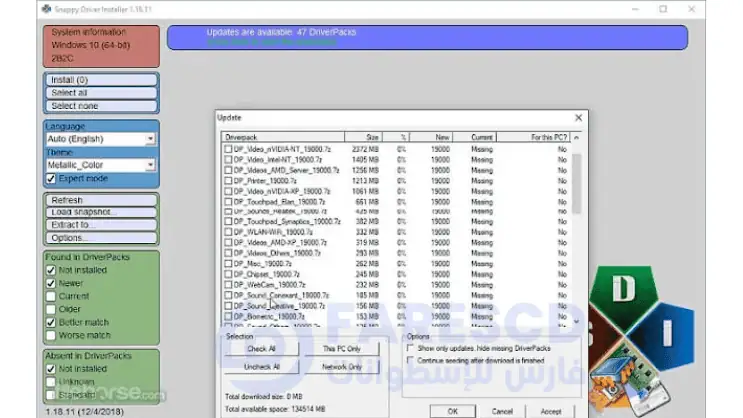Click Check All in Selection group
Viewport: 743px width, 418px height.
[262, 349]
